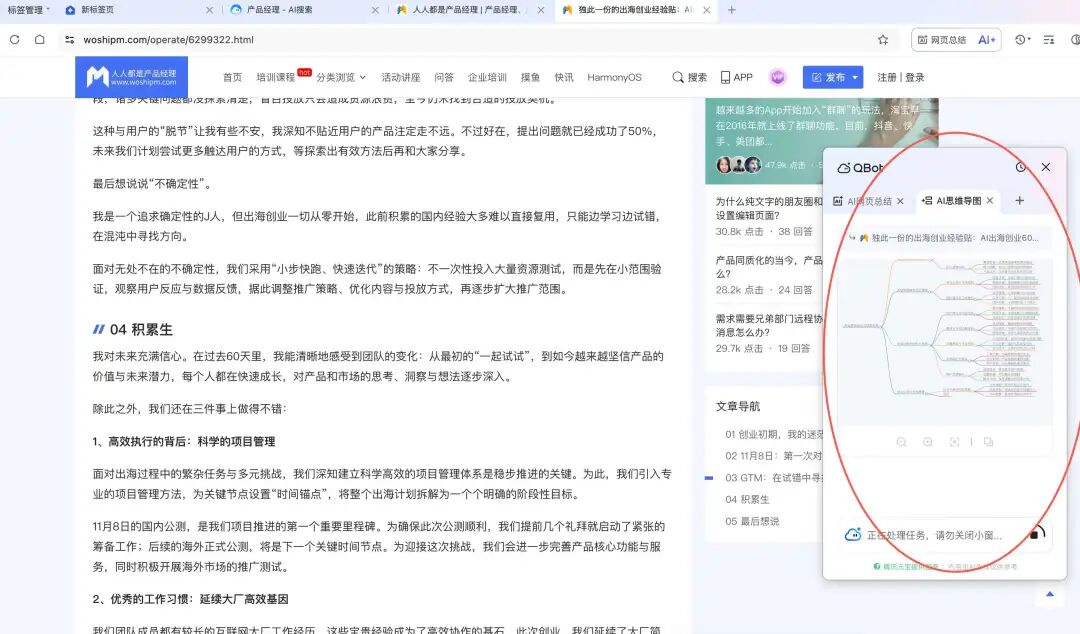The image size is (1080, 634).
Task: Jump to 05 最后想说 in article navigation
Action: [x=752, y=521]
